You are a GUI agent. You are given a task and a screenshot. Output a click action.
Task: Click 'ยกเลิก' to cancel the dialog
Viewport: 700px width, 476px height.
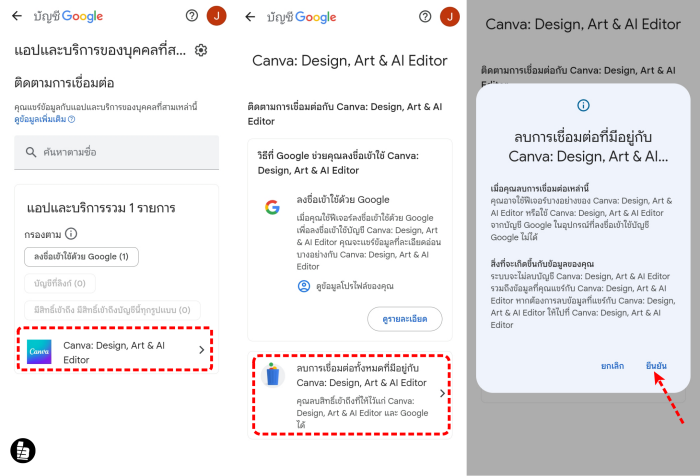click(612, 366)
